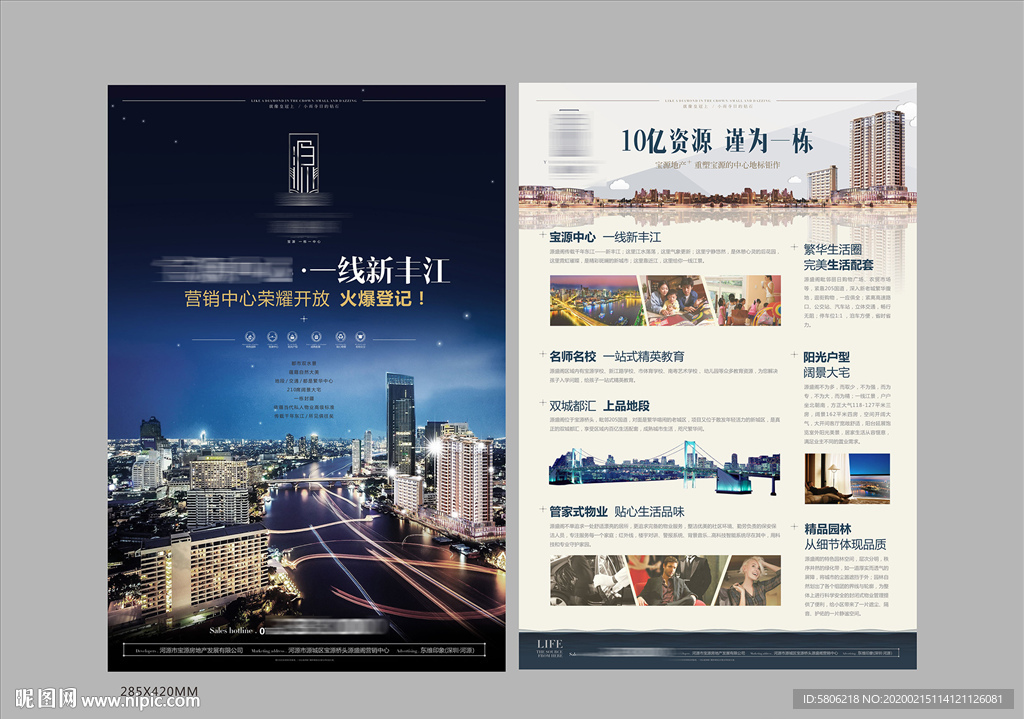Click the 宝源地产 subtitle under the headline
The image size is (1024, 719).
[717, 165]
